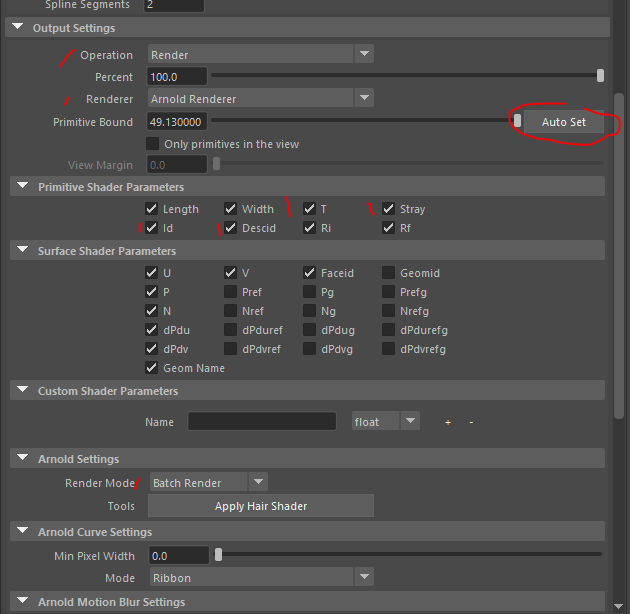
Task: Enable the dPduref checkbox
Action: (230, 330)
